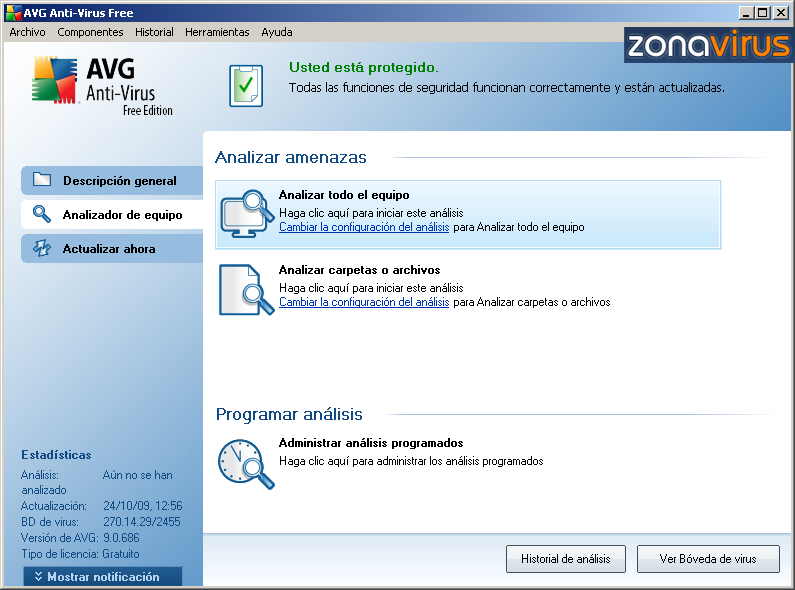The height and width of the screenshot is (590, 795).
Task: Click the scheduled scan clock icon
Action: coord(245,464)
